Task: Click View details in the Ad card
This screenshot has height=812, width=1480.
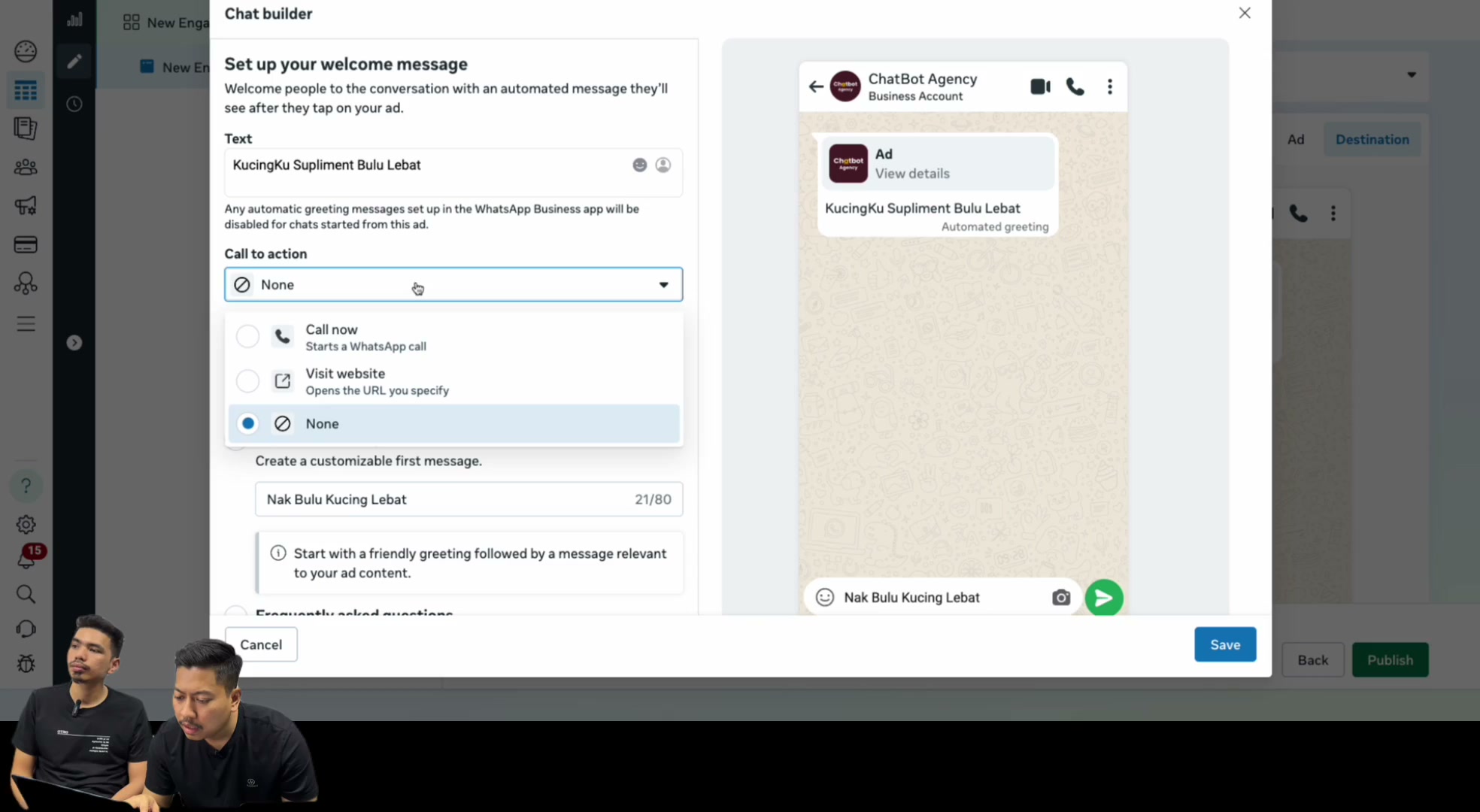Action: [x=911, y=174]
